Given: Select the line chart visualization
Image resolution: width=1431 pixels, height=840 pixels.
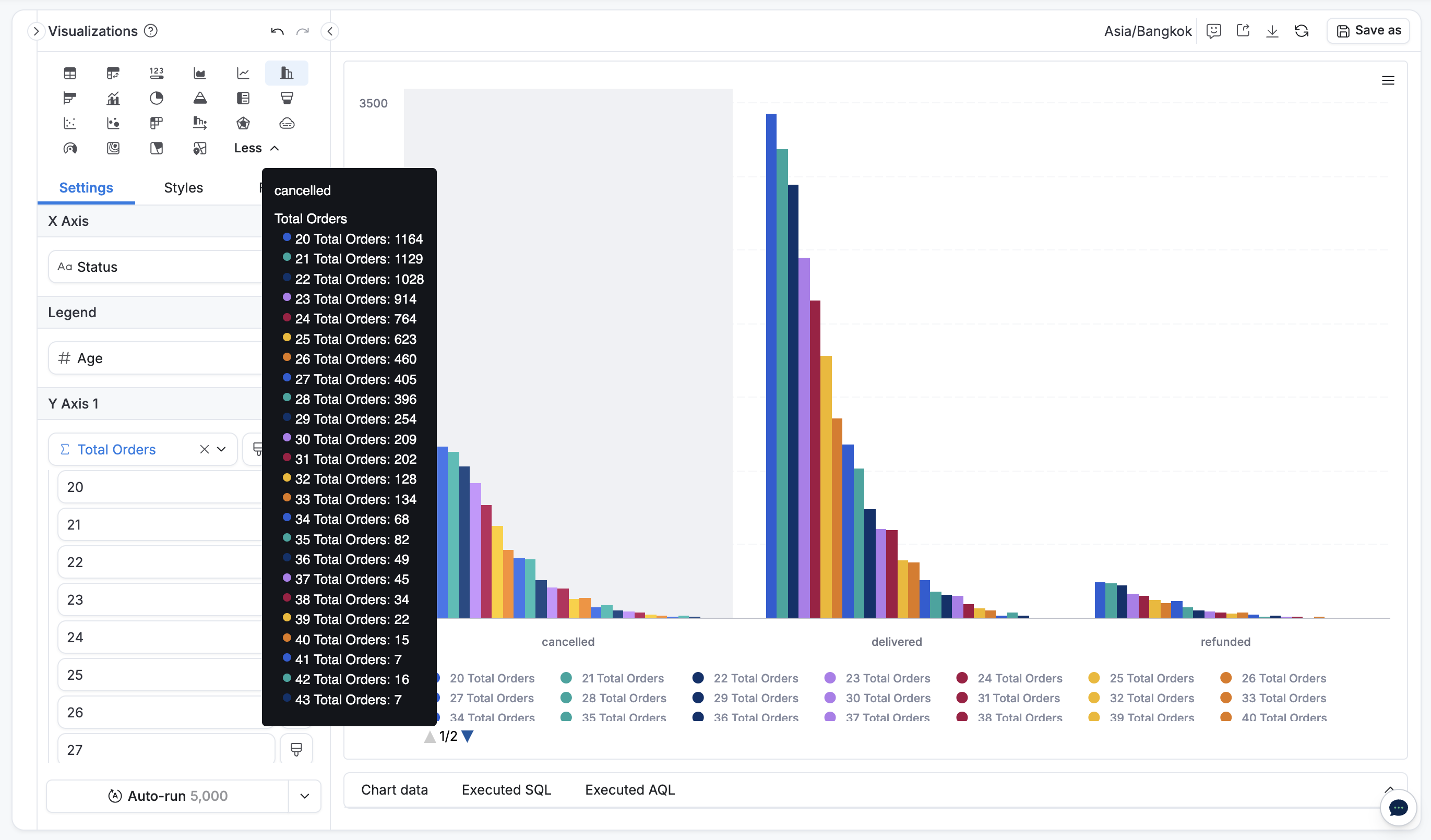Looking at the screenshot, I should (243, 73).
